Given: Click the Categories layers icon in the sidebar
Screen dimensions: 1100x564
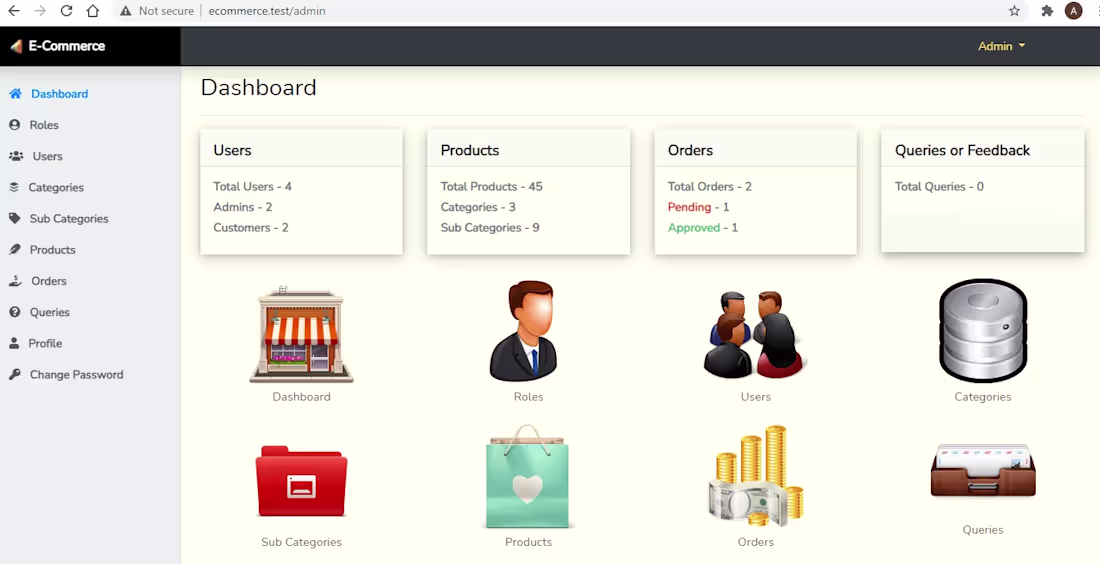Looking at the screenshot, I should click(14, 187).
